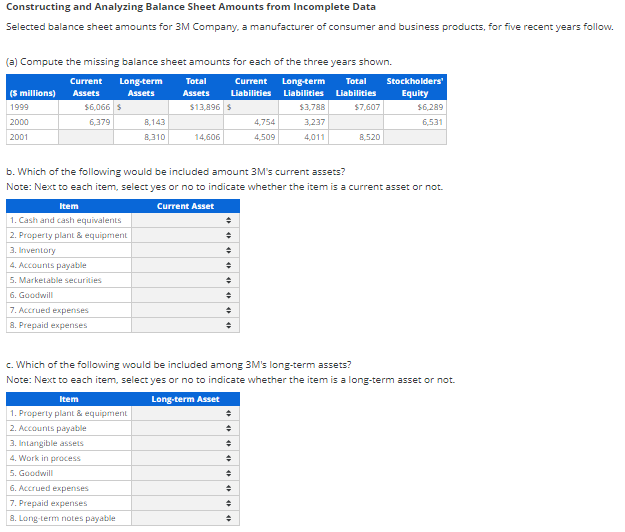
Task: Open the Intangible assets dropdown
Action: coord(185,444)
